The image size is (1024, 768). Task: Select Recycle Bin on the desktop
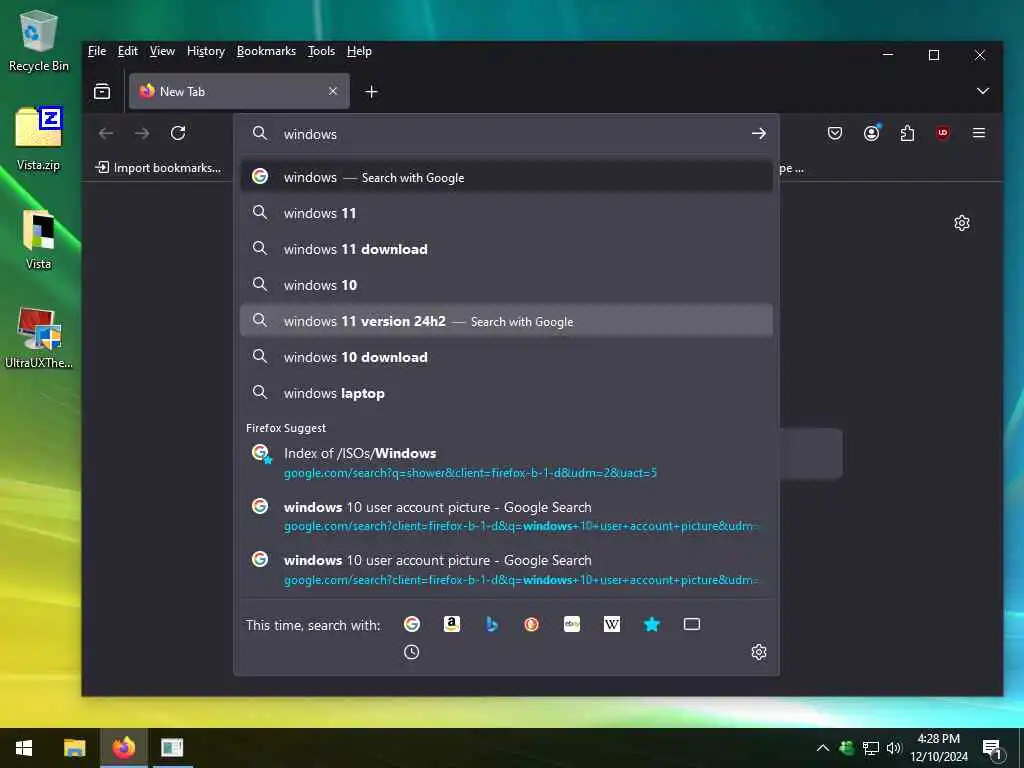[39, 40]
